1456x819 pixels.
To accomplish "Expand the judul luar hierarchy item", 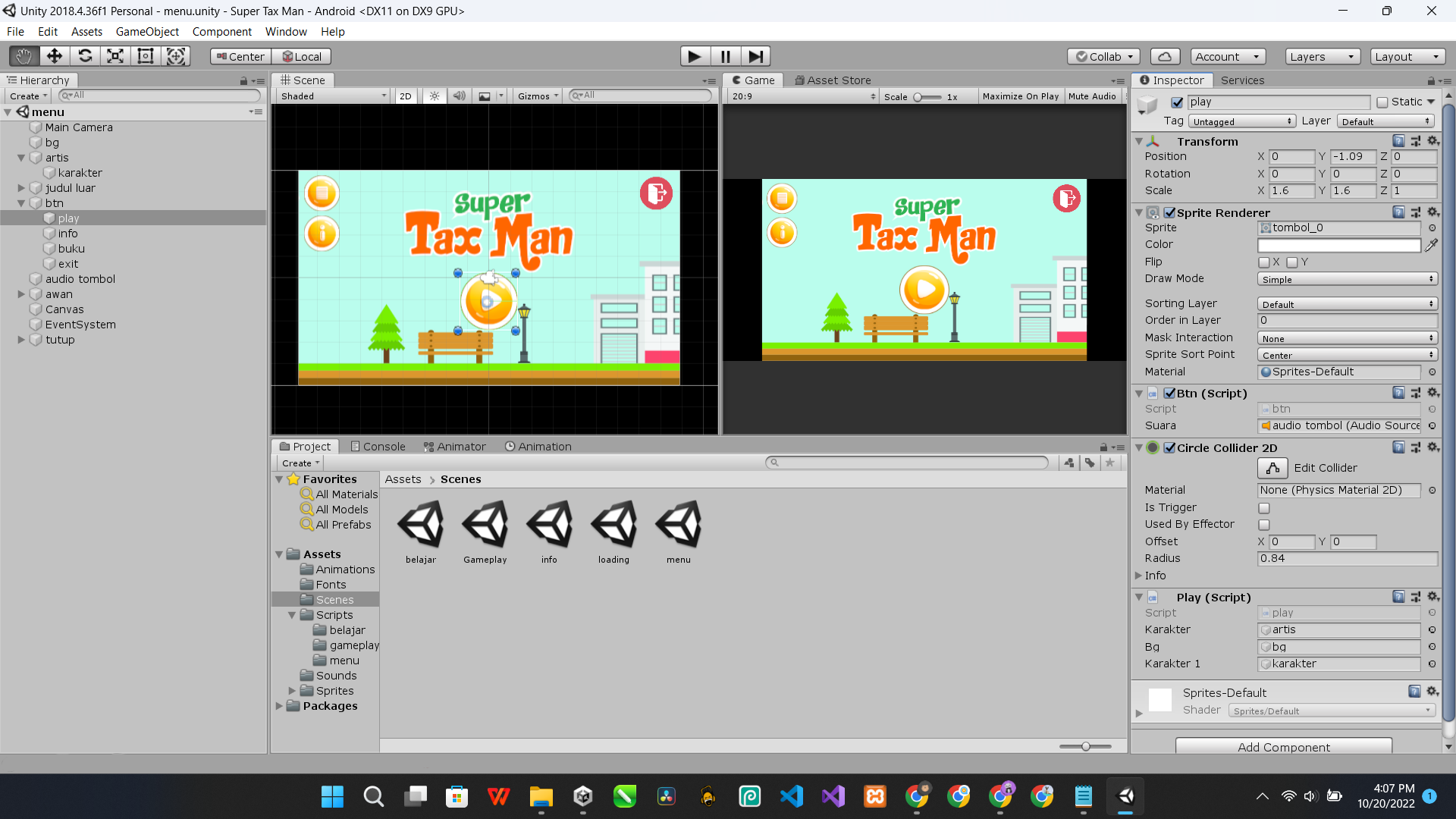I will (x=21, y=188).
